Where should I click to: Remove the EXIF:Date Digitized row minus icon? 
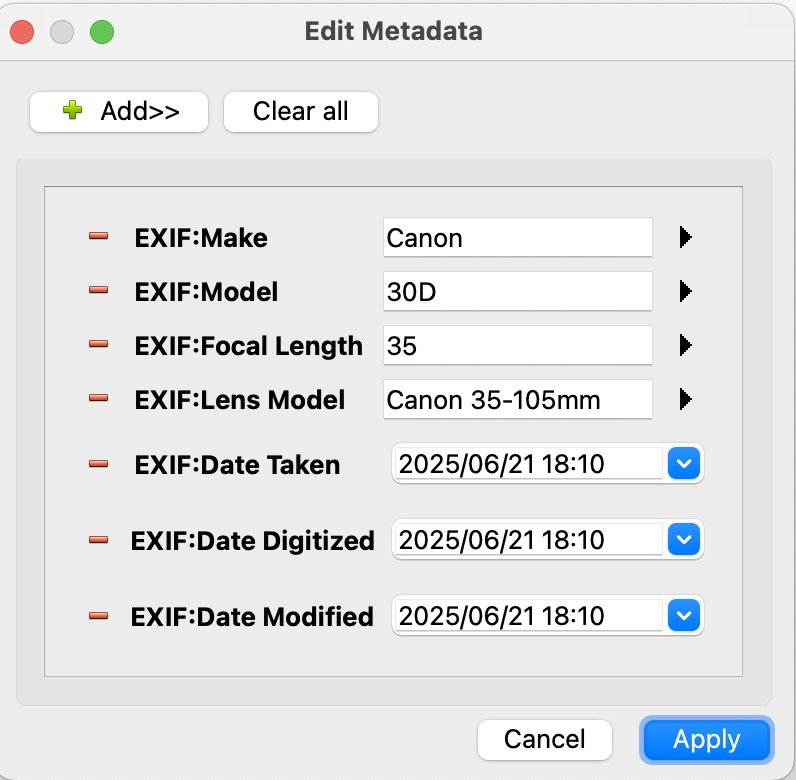[98, 539]
